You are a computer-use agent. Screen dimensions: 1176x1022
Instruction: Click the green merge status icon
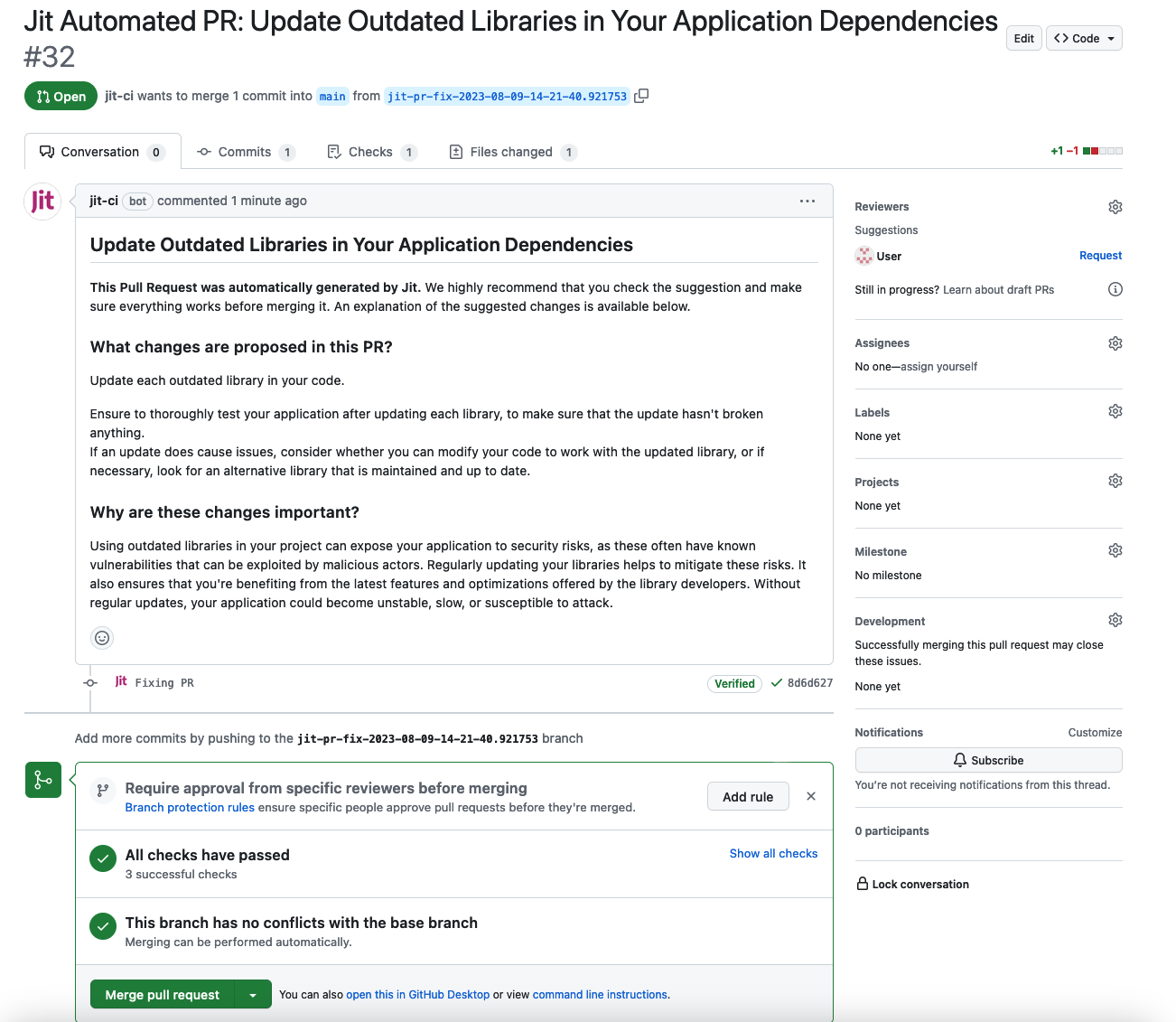[x=42, y=780]
